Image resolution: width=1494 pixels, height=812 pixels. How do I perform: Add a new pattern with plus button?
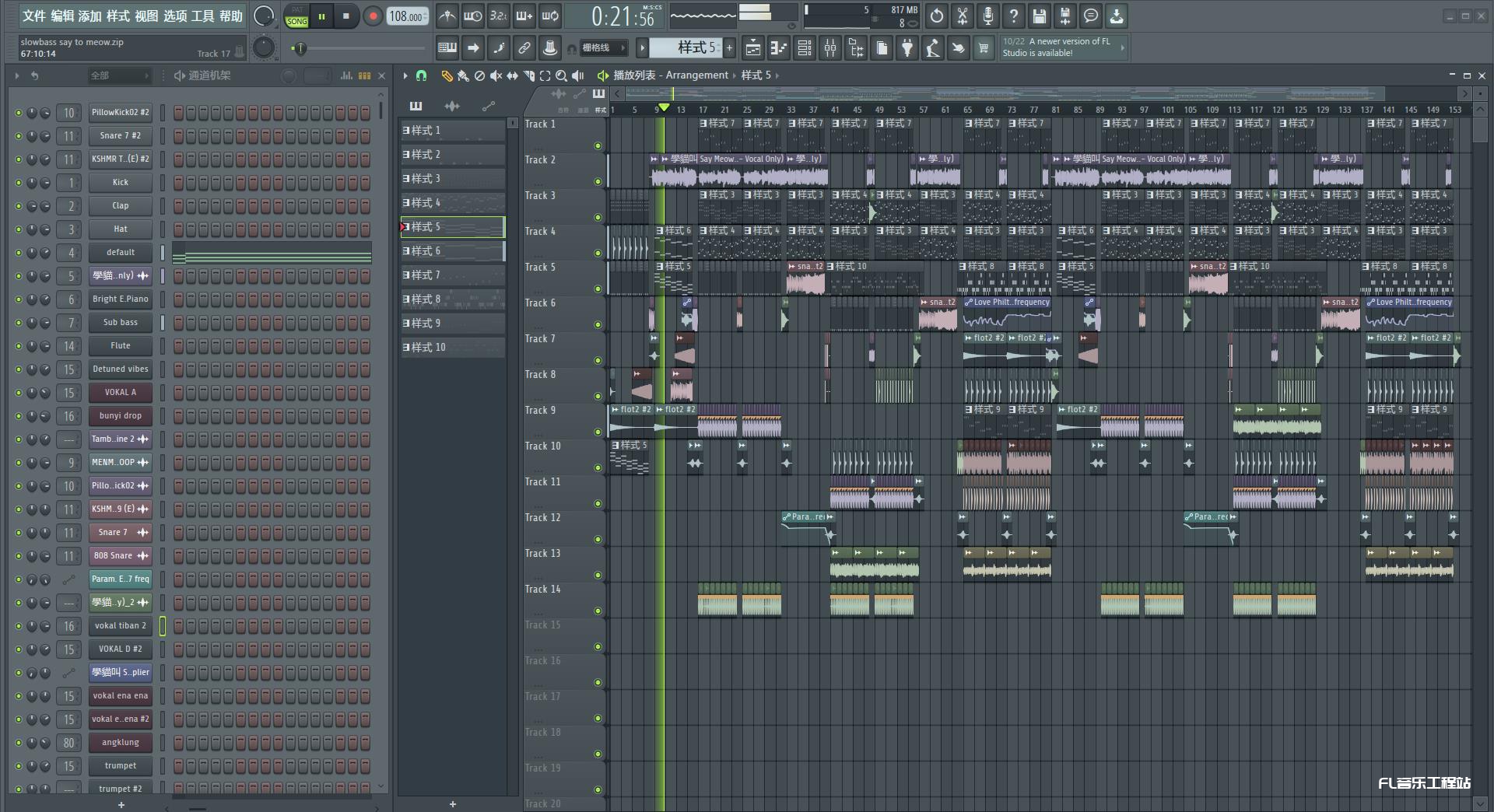point(729,48)
